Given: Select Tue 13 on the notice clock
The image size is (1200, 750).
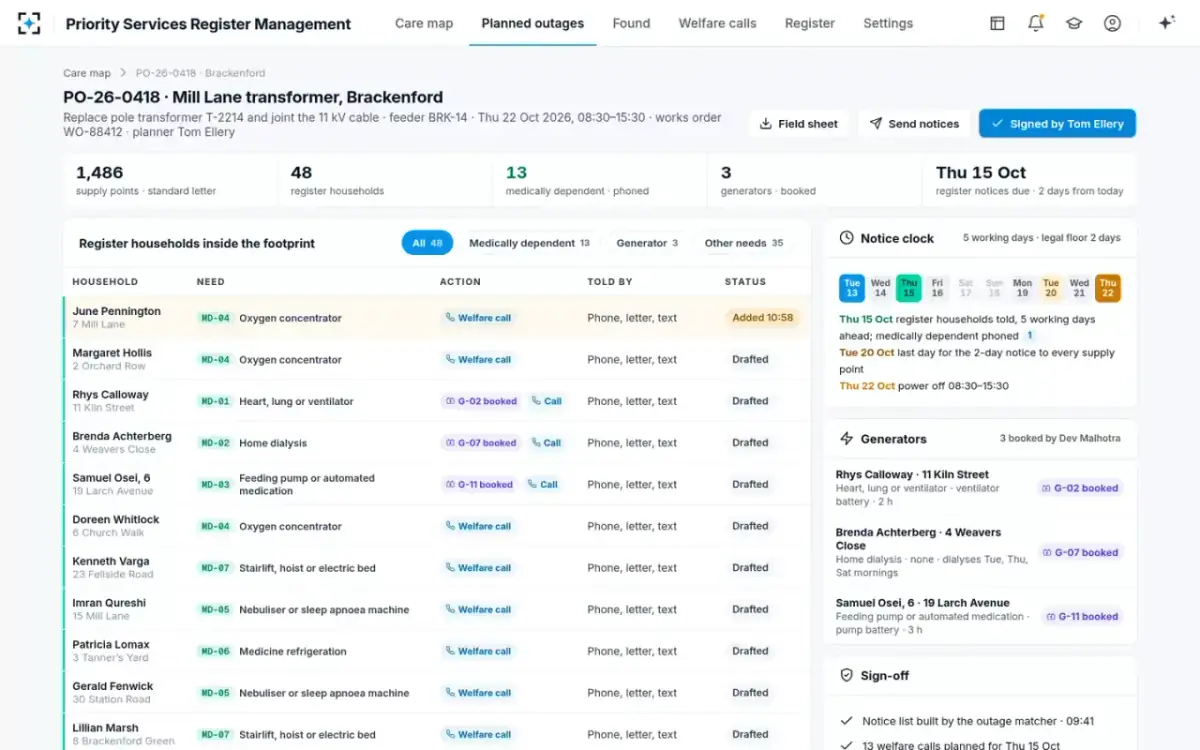Looking at the screenshot, I should point(852,288).
